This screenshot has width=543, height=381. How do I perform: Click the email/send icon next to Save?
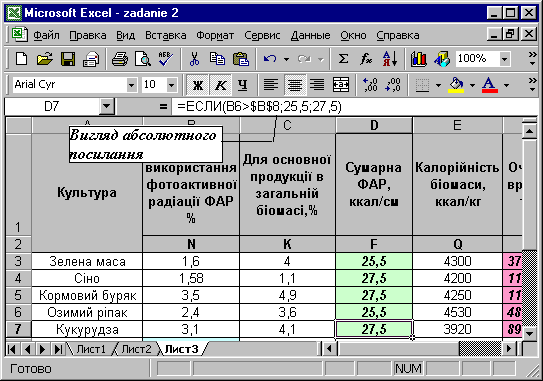[x=91, y=59]
